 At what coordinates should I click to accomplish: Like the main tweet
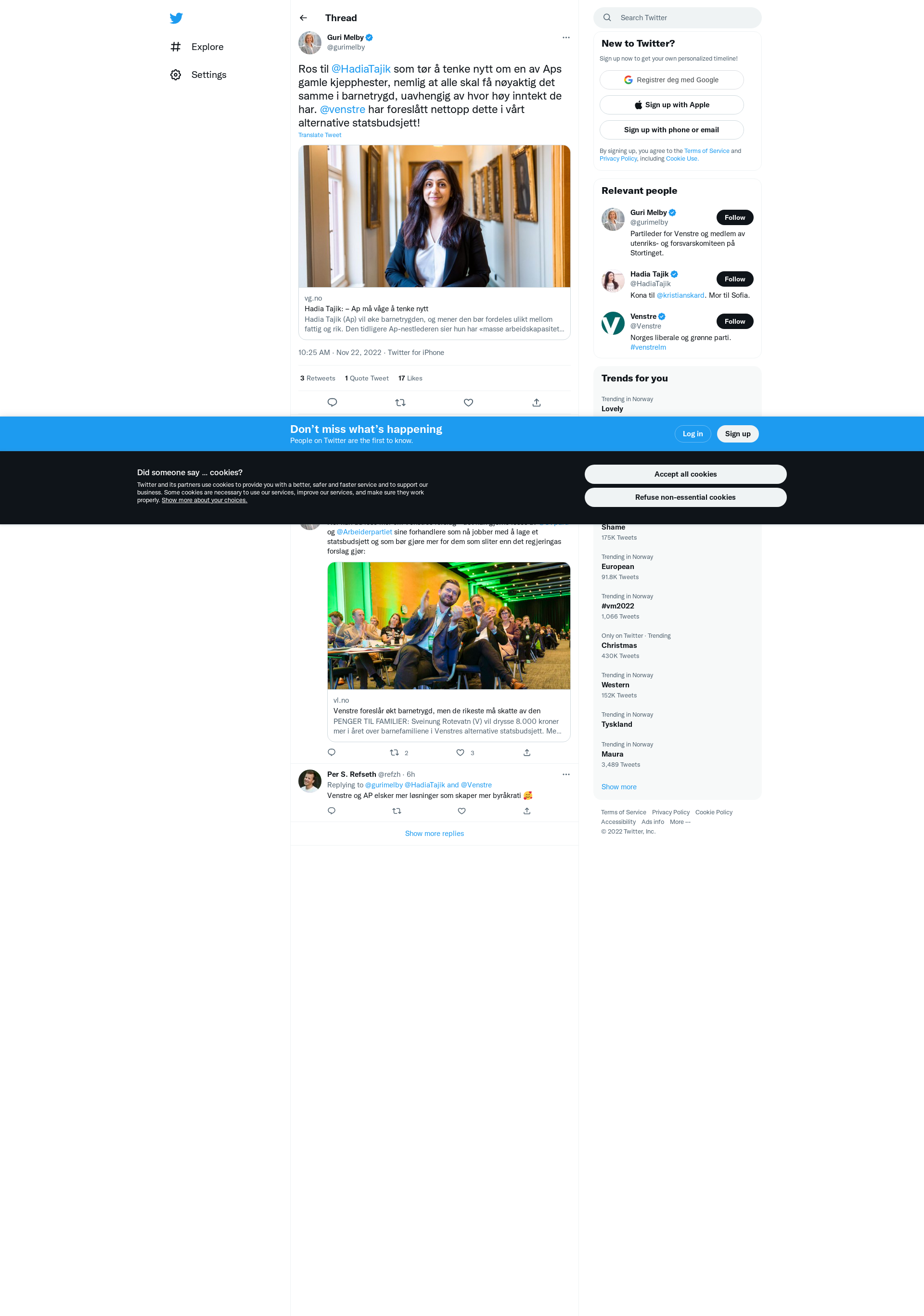click(x=469, y=403)
